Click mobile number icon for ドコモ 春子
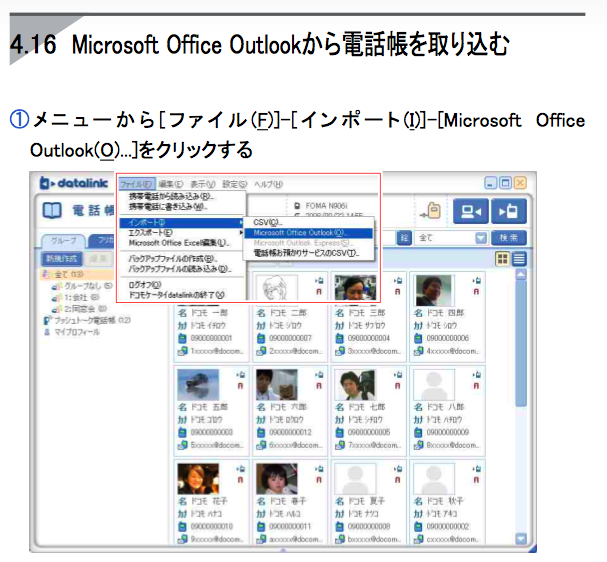The image size is (607, 562). pyautogui.click(x=261, y=526)
